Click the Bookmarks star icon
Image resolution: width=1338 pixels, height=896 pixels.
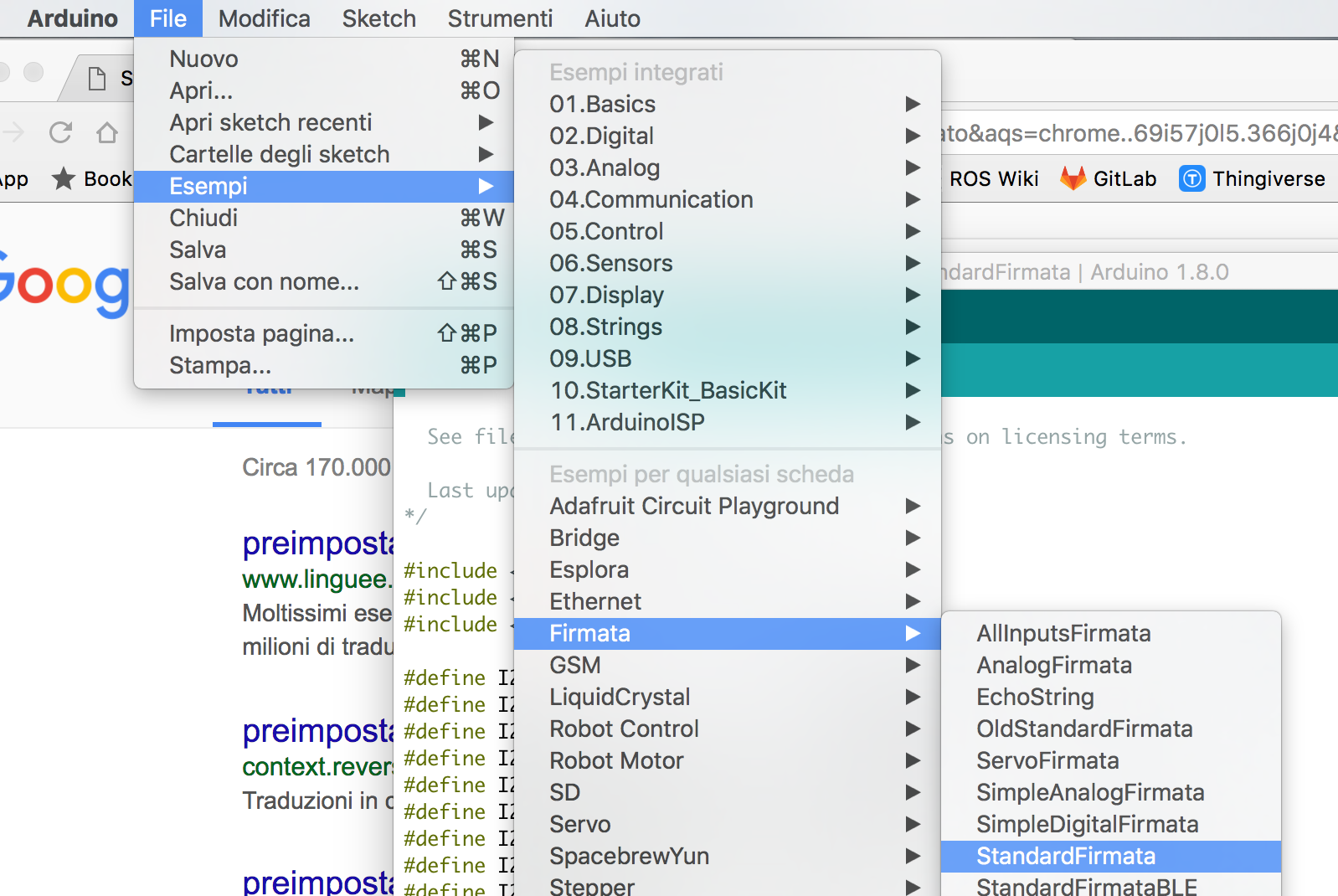tap(64, 178)
